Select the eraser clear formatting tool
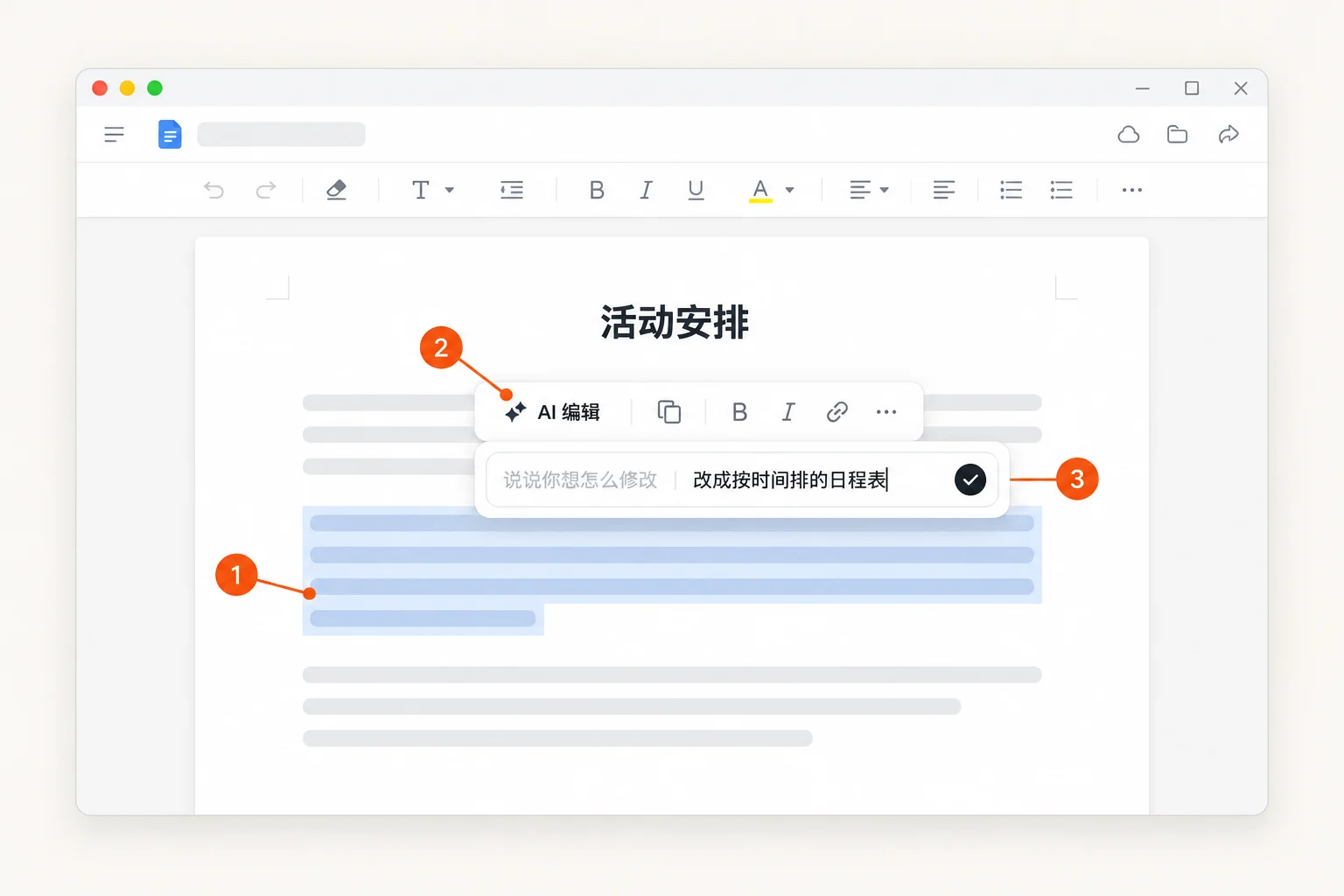 pyautogui.click(x=336, y=190)
